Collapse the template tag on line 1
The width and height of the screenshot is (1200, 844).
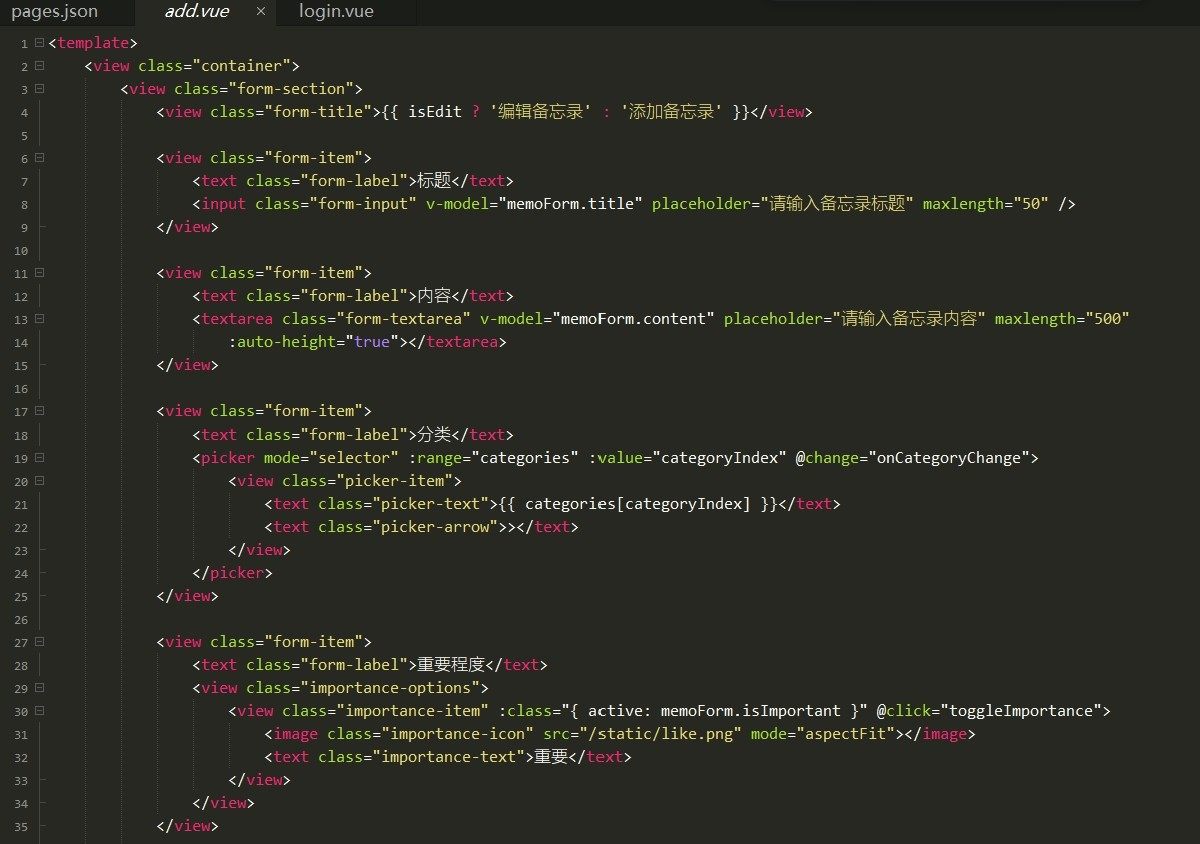coord(39,43)
